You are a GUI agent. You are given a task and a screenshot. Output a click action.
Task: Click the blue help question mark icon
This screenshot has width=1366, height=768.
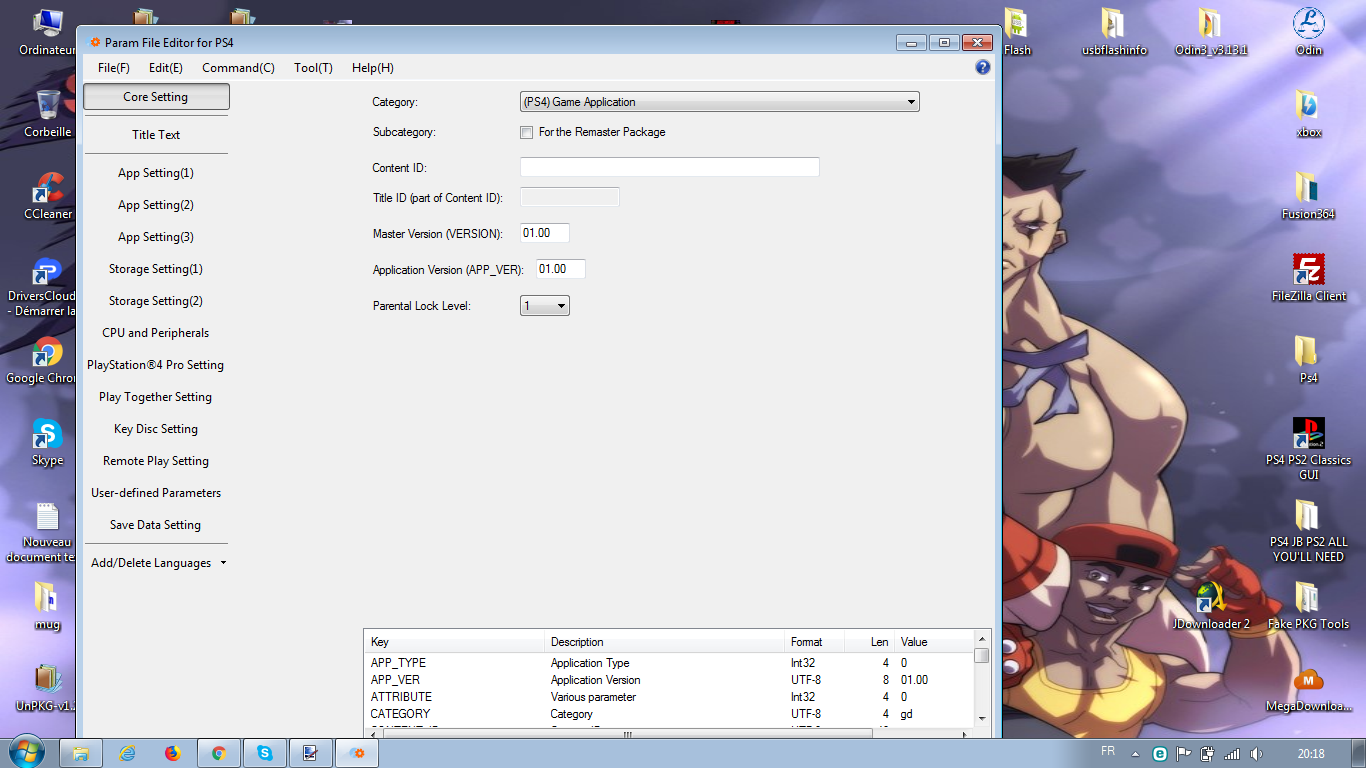tap(982, 67)
